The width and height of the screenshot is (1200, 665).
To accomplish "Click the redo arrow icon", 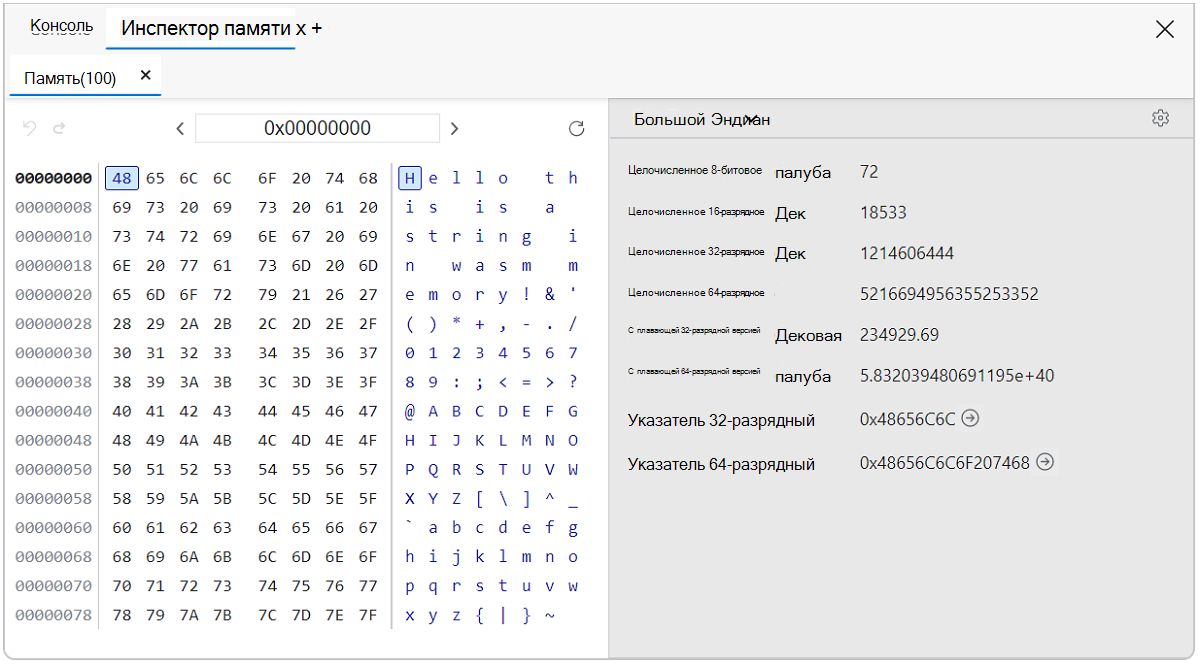I will tap(59, 128).
